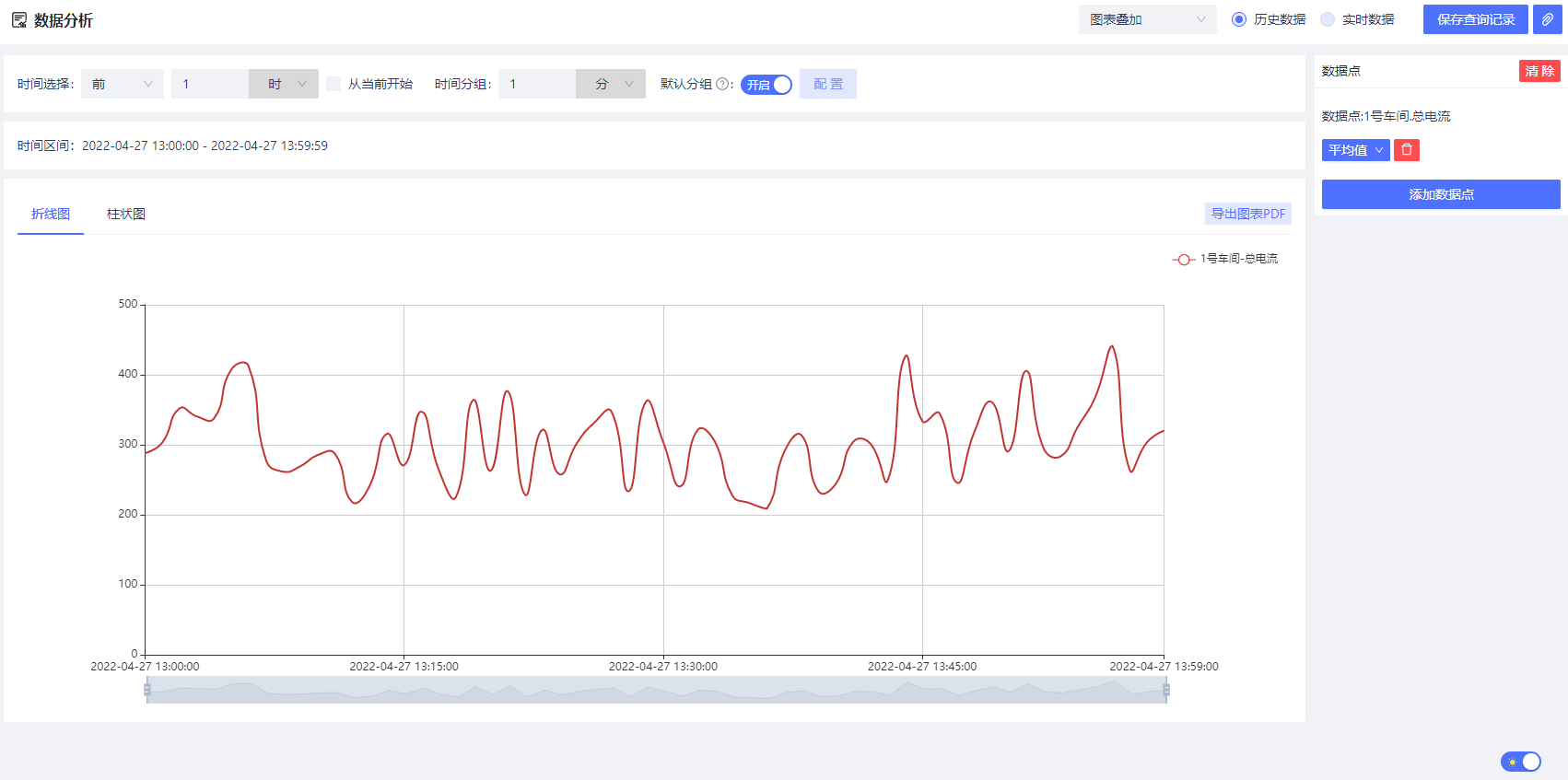Check the 从当前开始 checkbox
Image resolution: width=1568 pixels, height=780 pixels.
(333, 84)
